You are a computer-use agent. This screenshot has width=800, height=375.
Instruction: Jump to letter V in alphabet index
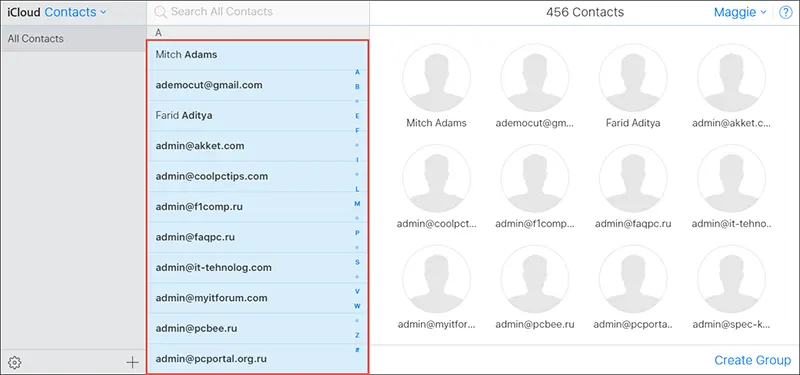click(x=357, y=291)
